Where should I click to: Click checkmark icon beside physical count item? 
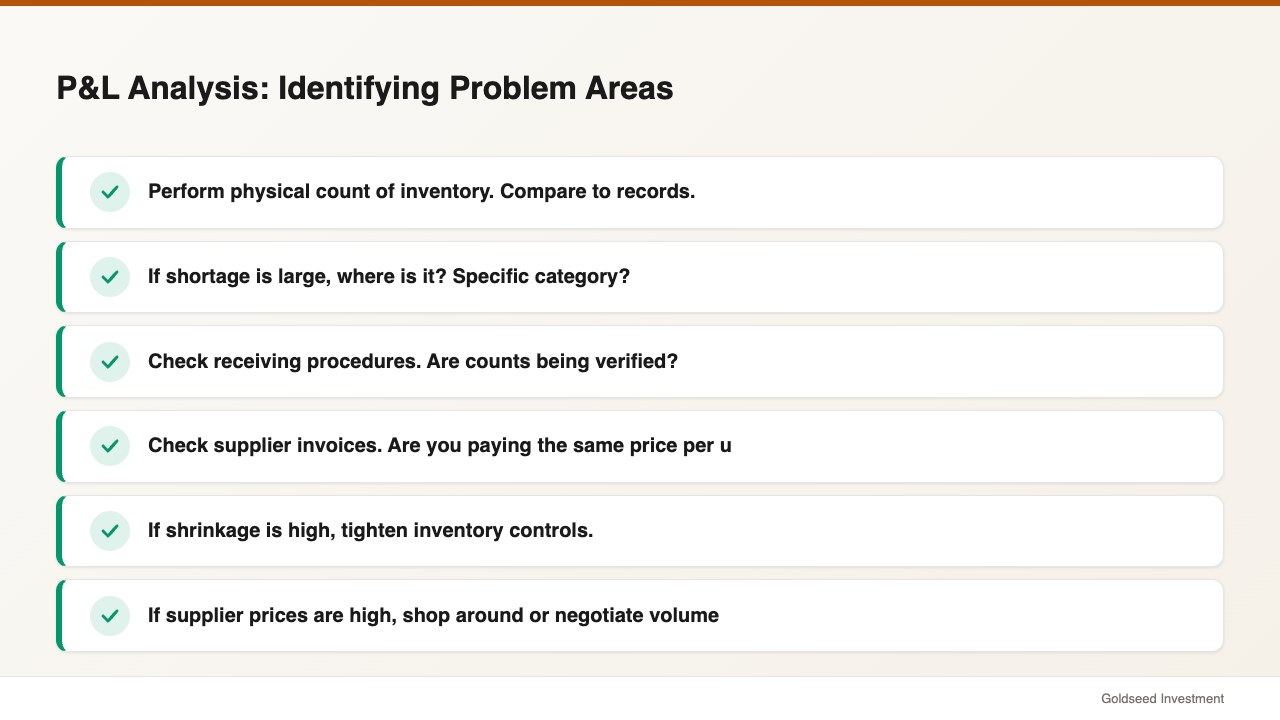[x=110, y=192]
